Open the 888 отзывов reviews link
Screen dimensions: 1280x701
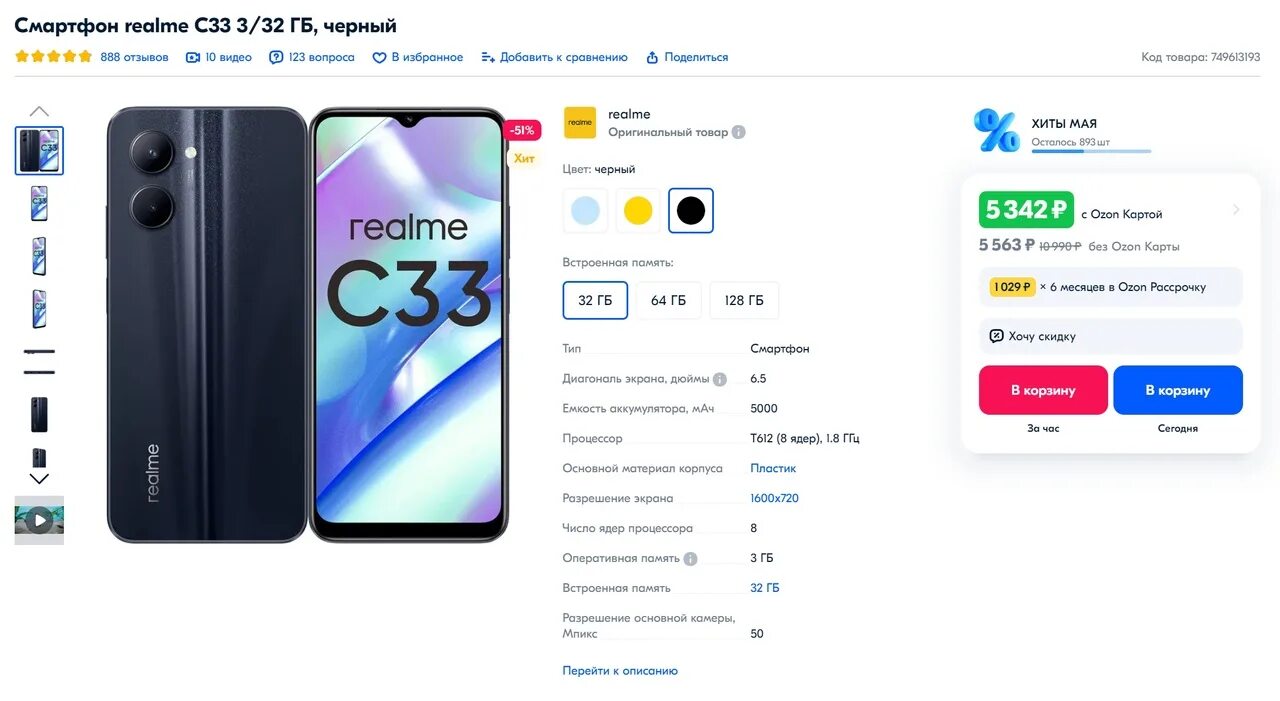[134, 58]
